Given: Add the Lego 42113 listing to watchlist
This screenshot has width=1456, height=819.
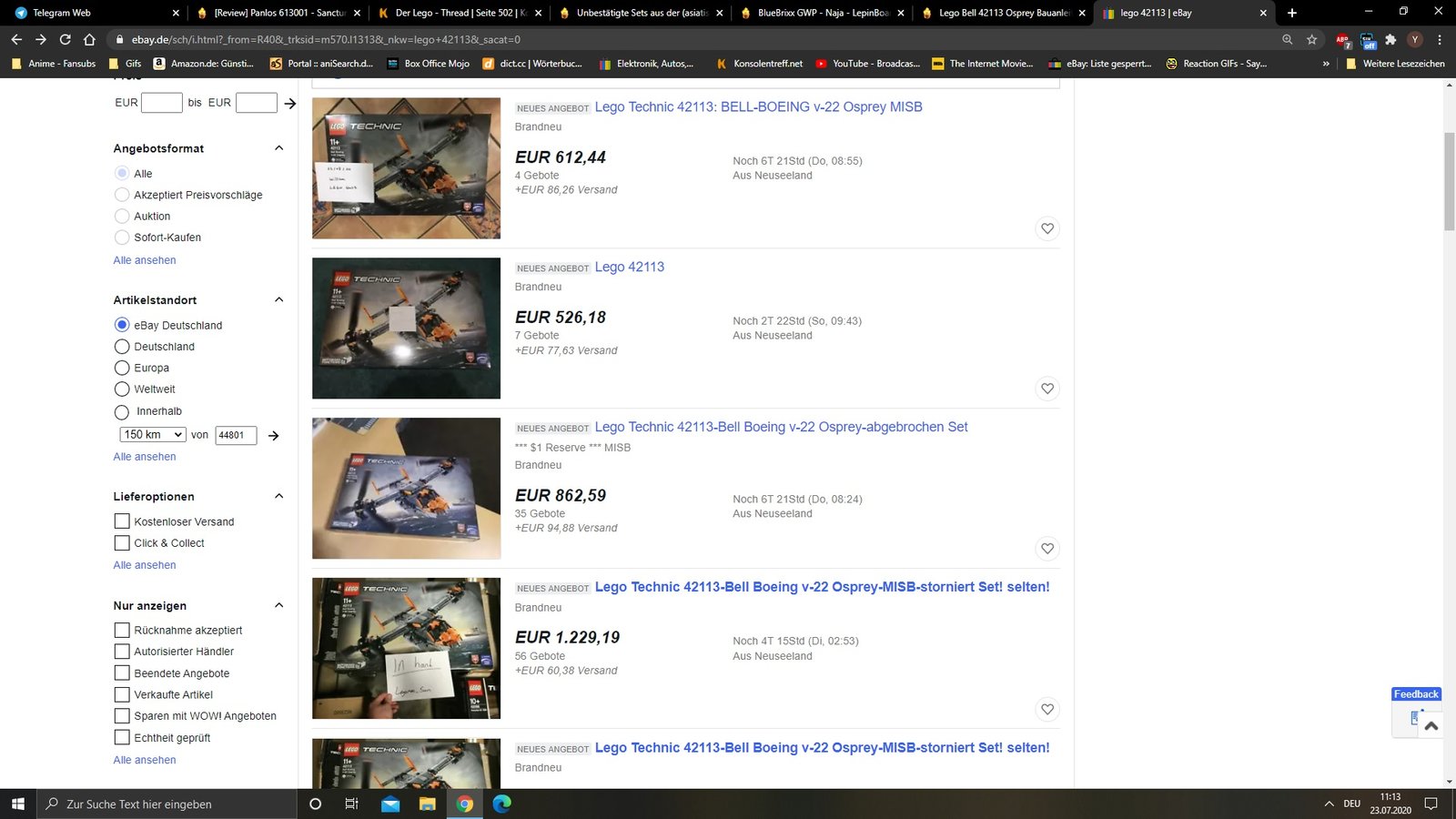Looking at the screenshot, I should [1047, 389].
